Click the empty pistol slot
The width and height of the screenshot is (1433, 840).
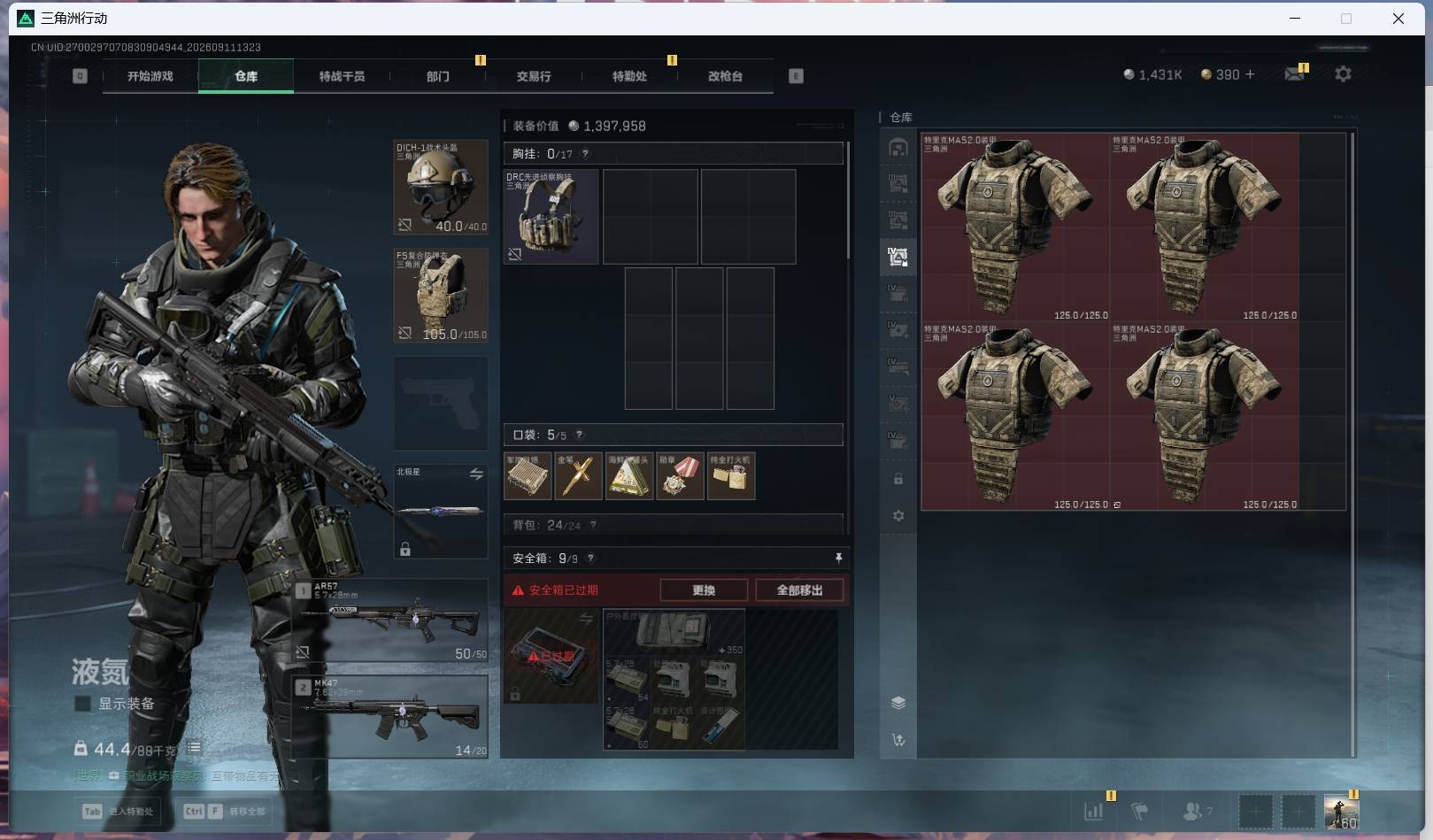tap(441, 404)
